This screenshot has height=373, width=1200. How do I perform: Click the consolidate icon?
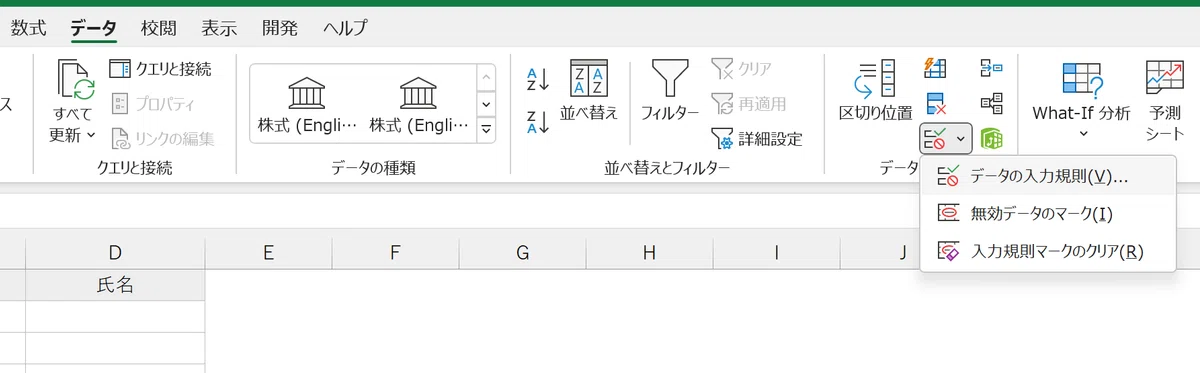click(x=991, y=68)
